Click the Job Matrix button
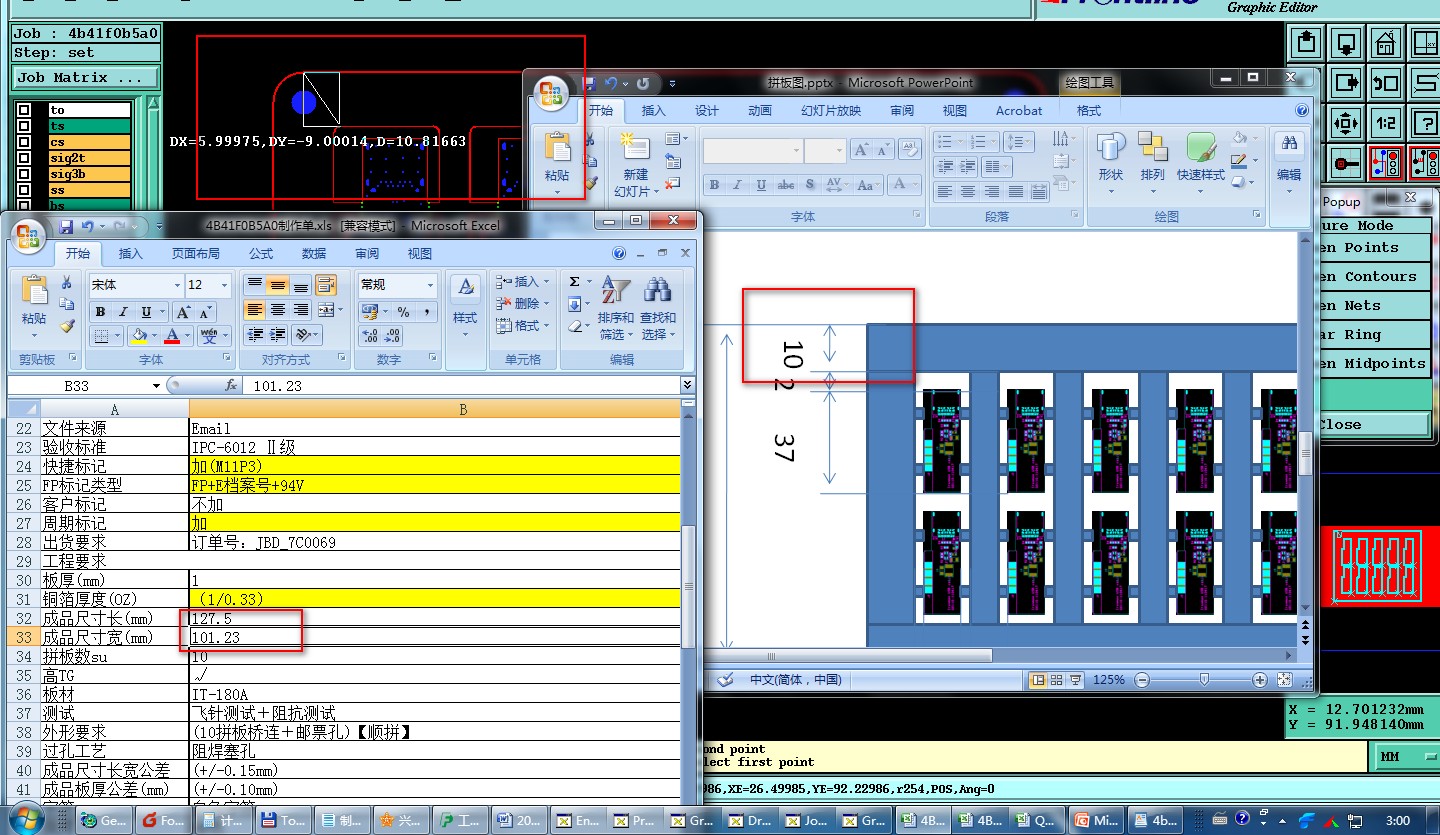The height and width of the screenshot is (835, 1440). point(85,77)
